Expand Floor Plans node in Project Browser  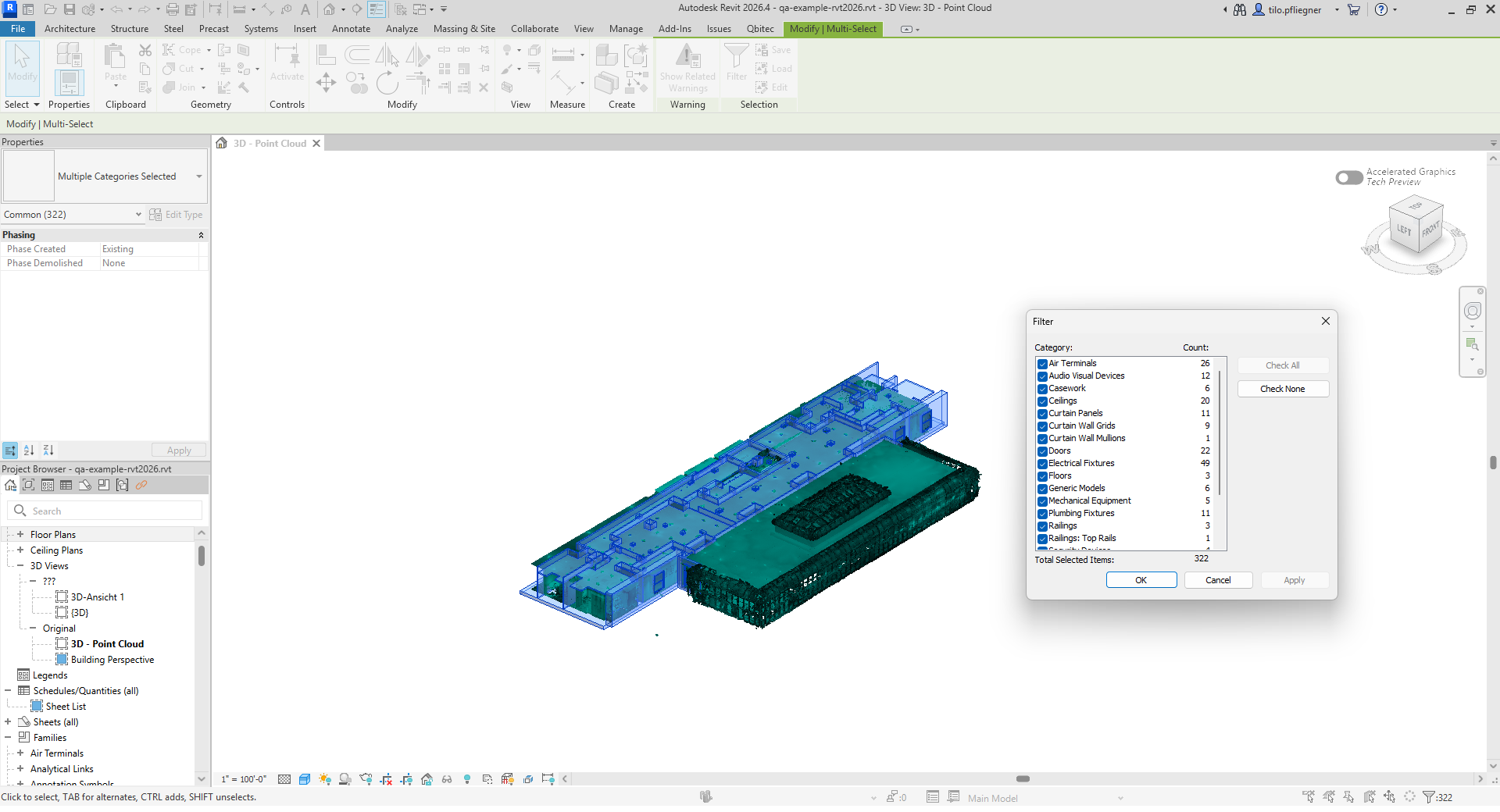(x=20, y=535)
